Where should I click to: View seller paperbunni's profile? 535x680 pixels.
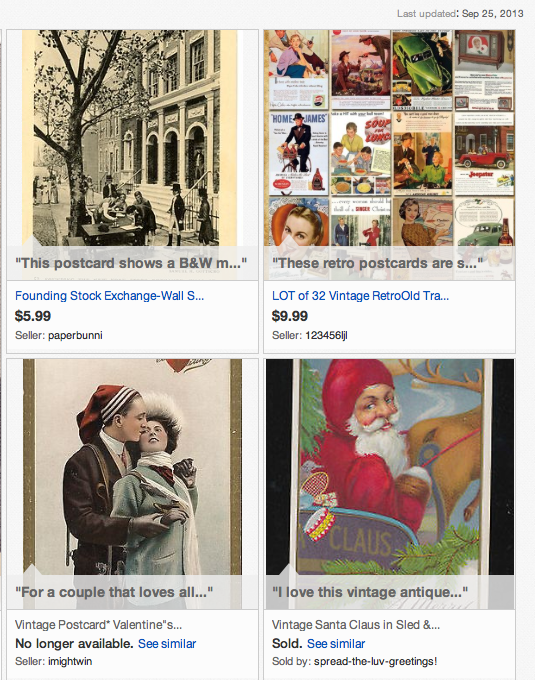(75, 335)
